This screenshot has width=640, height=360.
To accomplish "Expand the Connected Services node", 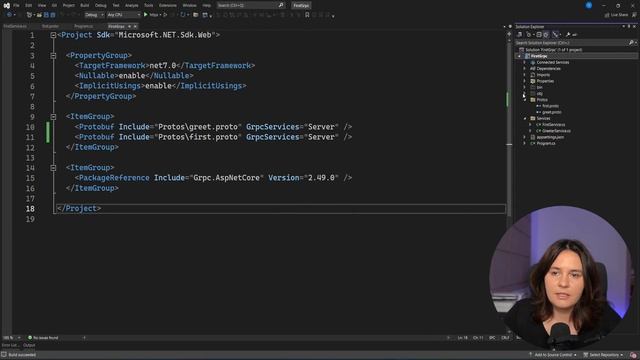I will [525, 62].
